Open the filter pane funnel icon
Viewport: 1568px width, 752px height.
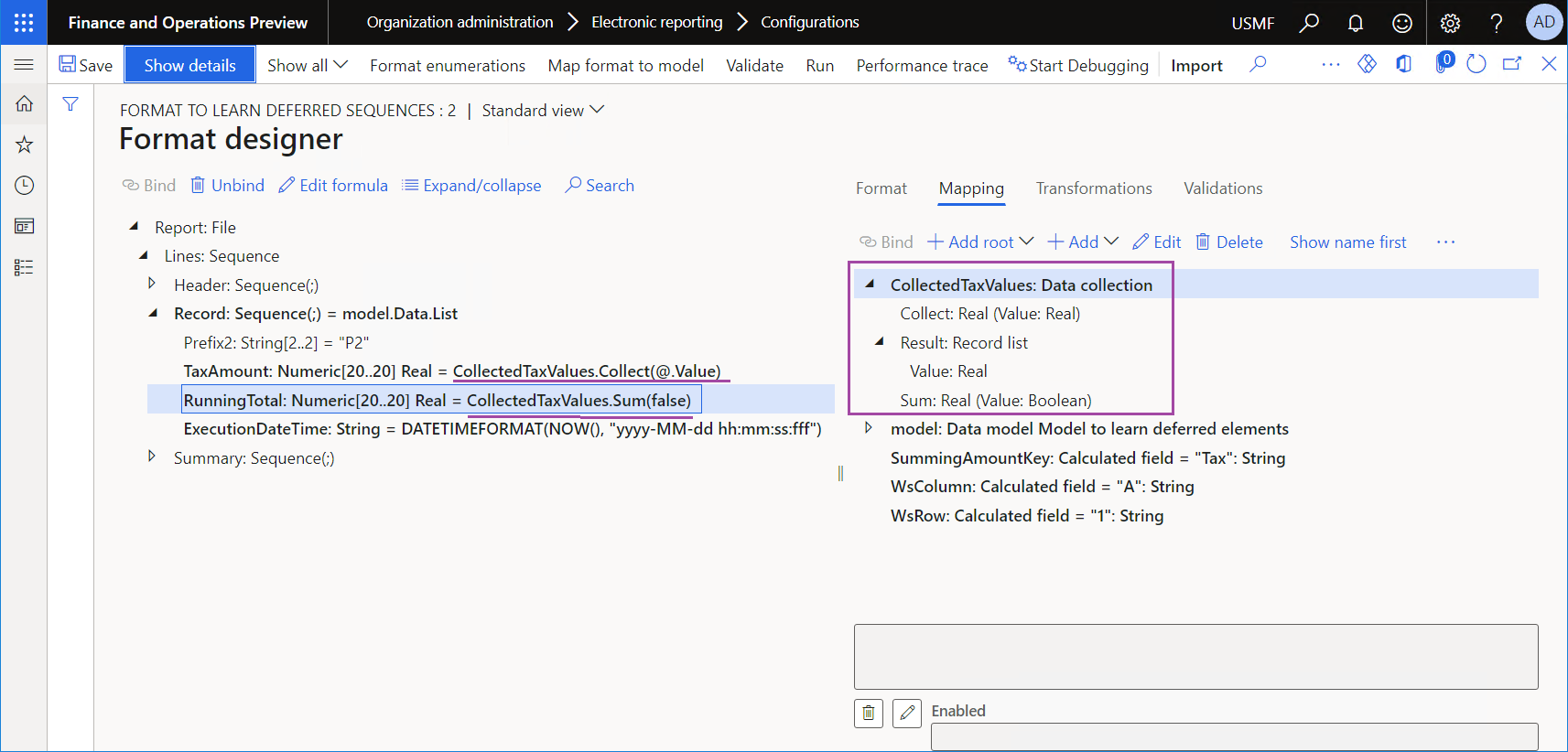[70, 104]
